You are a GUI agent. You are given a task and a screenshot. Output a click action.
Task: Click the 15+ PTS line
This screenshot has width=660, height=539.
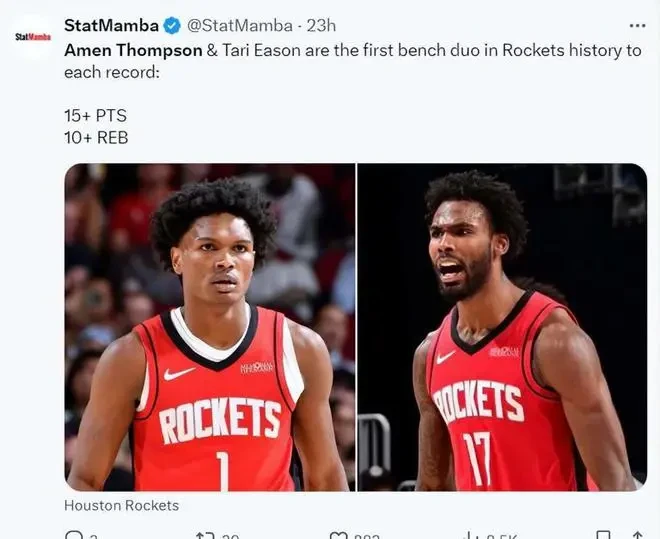(96, 115)
